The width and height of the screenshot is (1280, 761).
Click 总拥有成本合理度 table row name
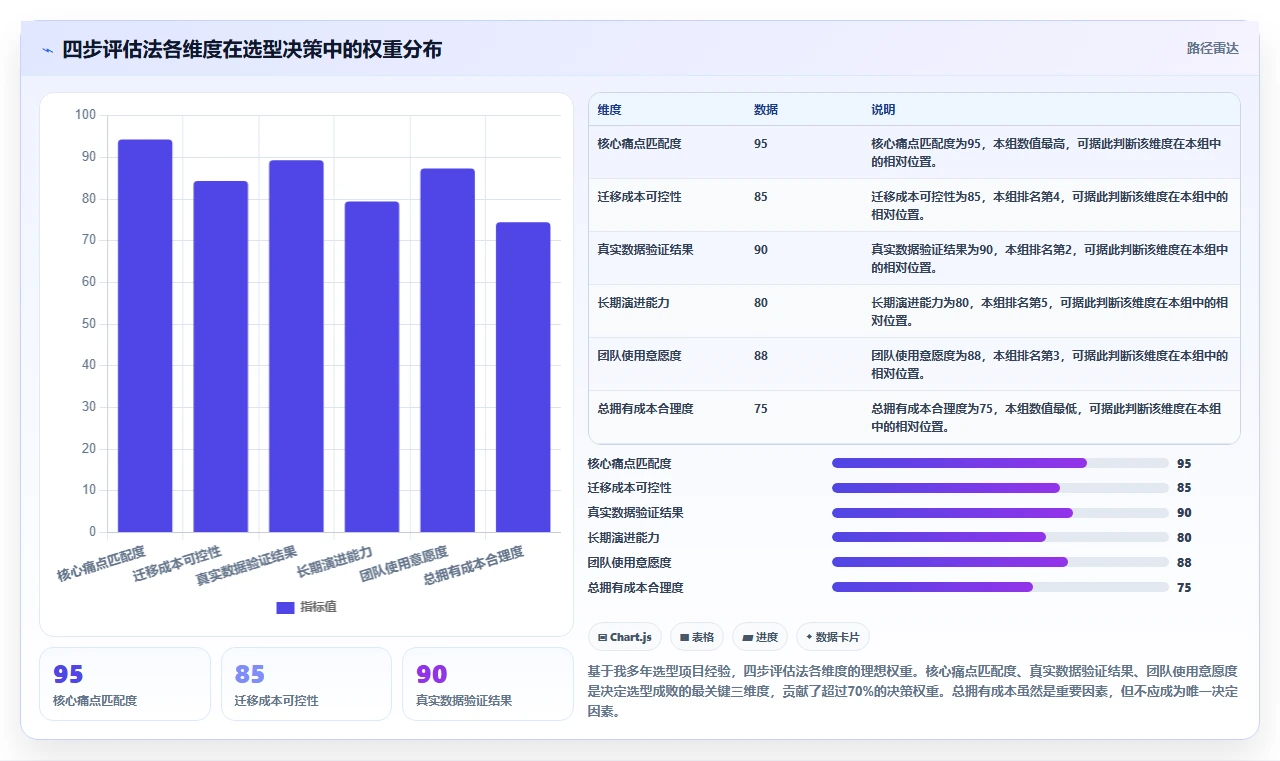[646, 409]
